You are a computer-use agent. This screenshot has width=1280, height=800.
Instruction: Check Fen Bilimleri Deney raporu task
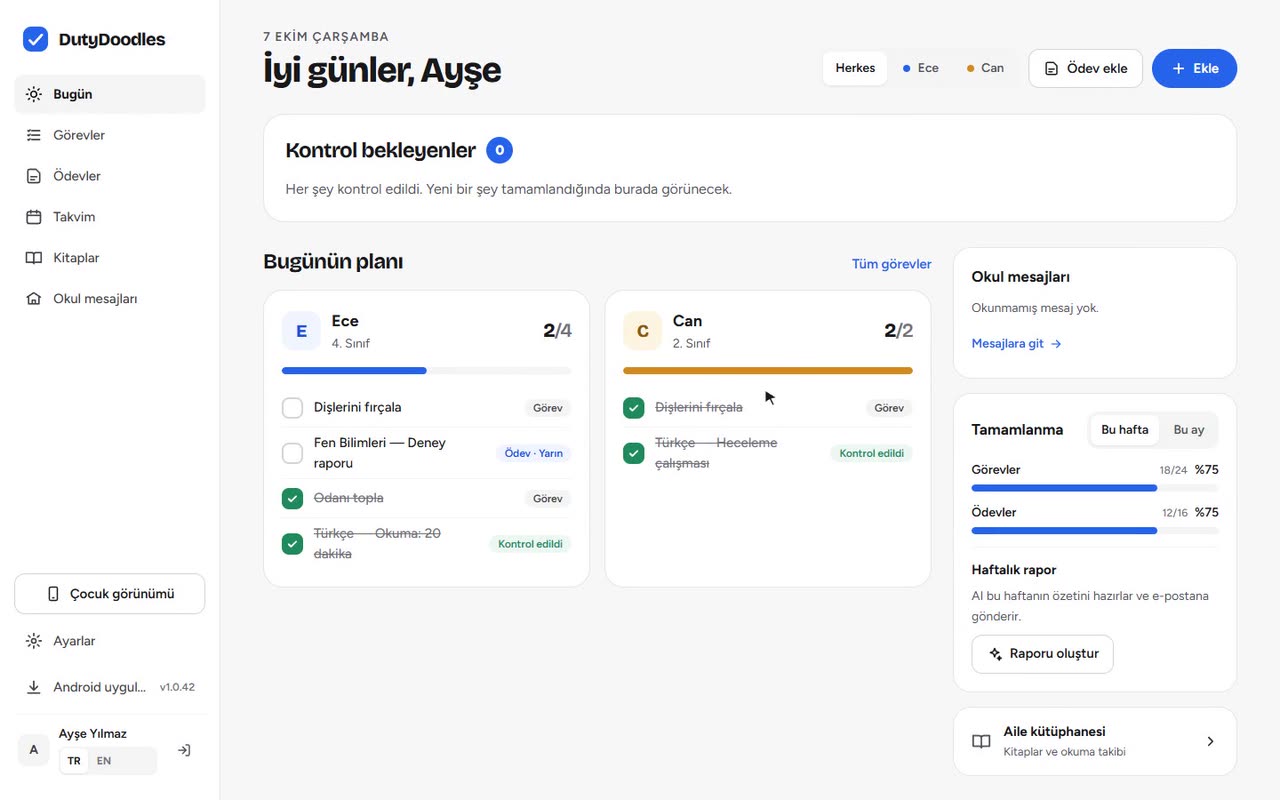(292, 453)
